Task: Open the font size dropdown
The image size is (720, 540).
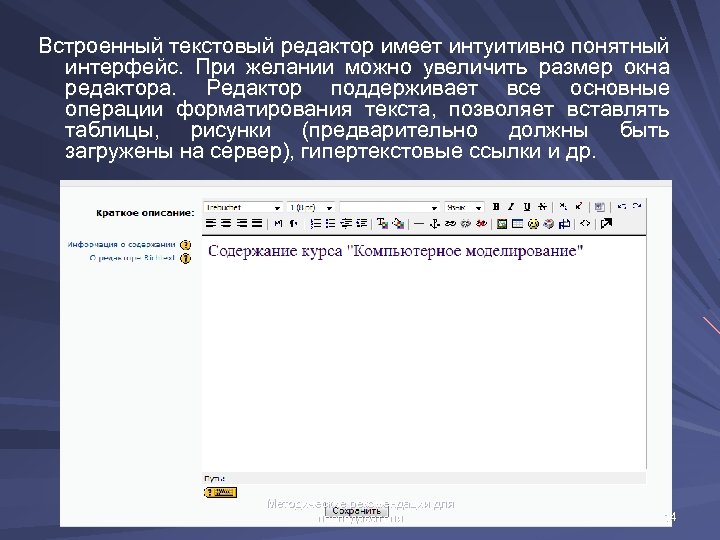Action: pyautogui.click(x=311, y=208)
